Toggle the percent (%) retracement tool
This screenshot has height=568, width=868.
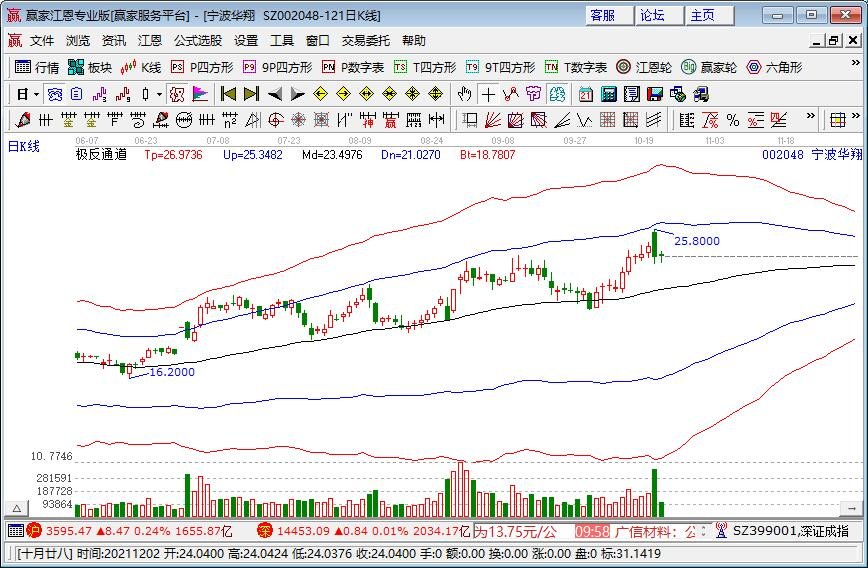[x=733, y=120]
